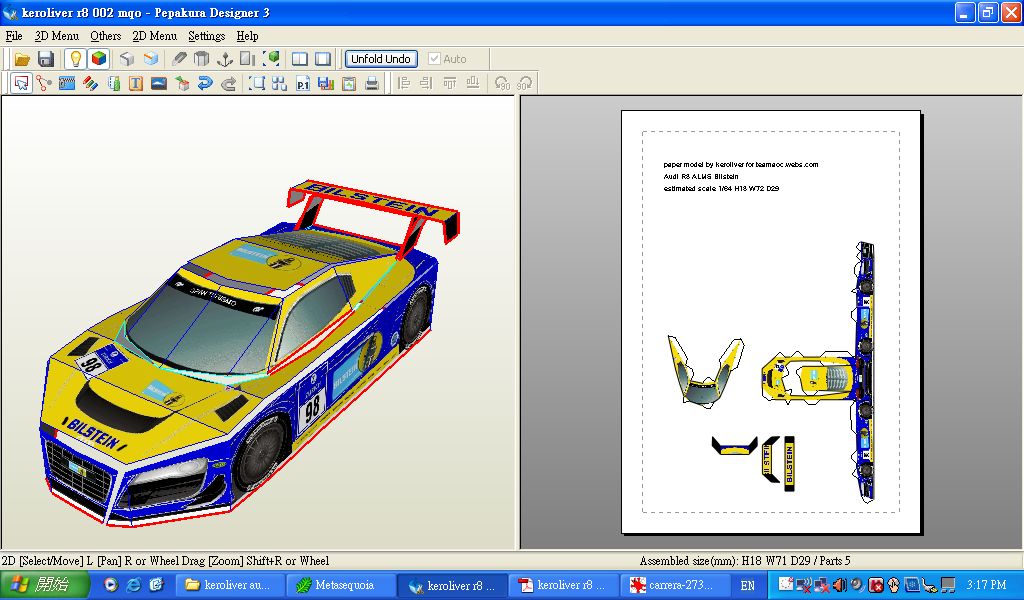Click the gray redo arrow icon
Viewport: 1024px width, 600px height.
(229, 84)
